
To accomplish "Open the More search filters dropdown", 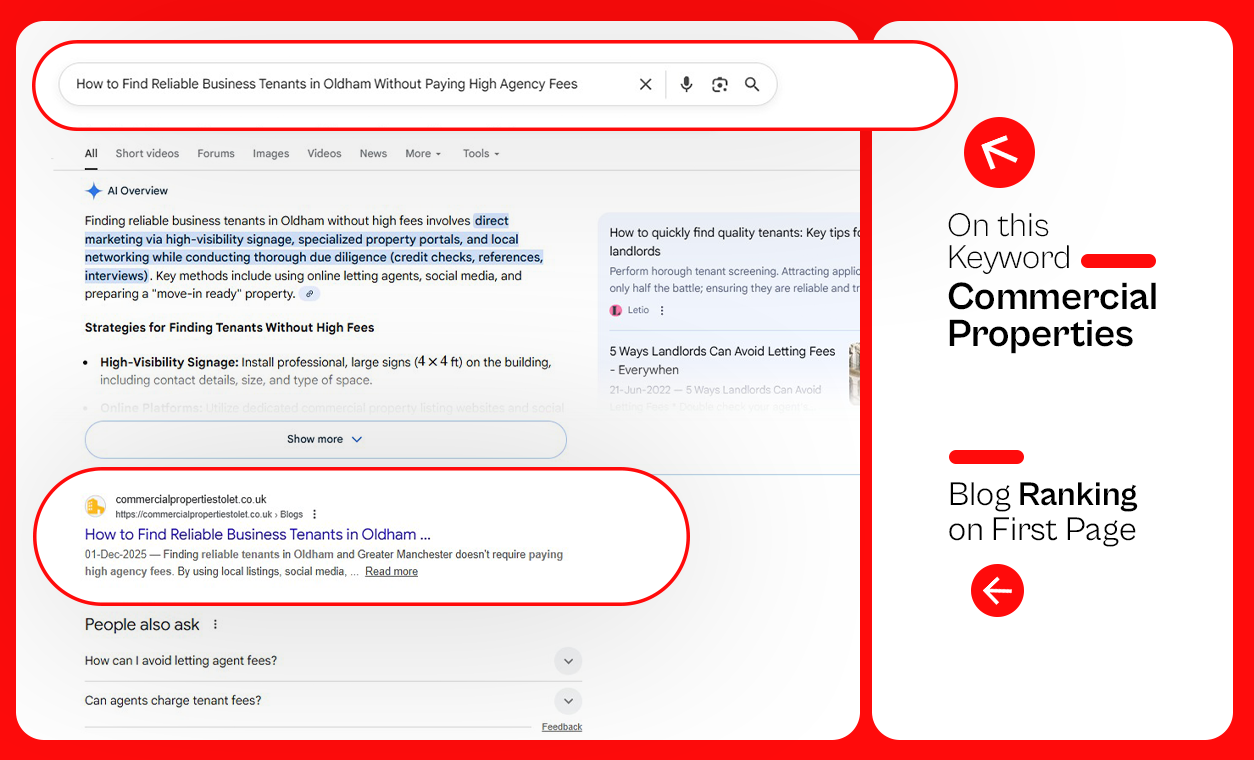I will tap(423, 154).
